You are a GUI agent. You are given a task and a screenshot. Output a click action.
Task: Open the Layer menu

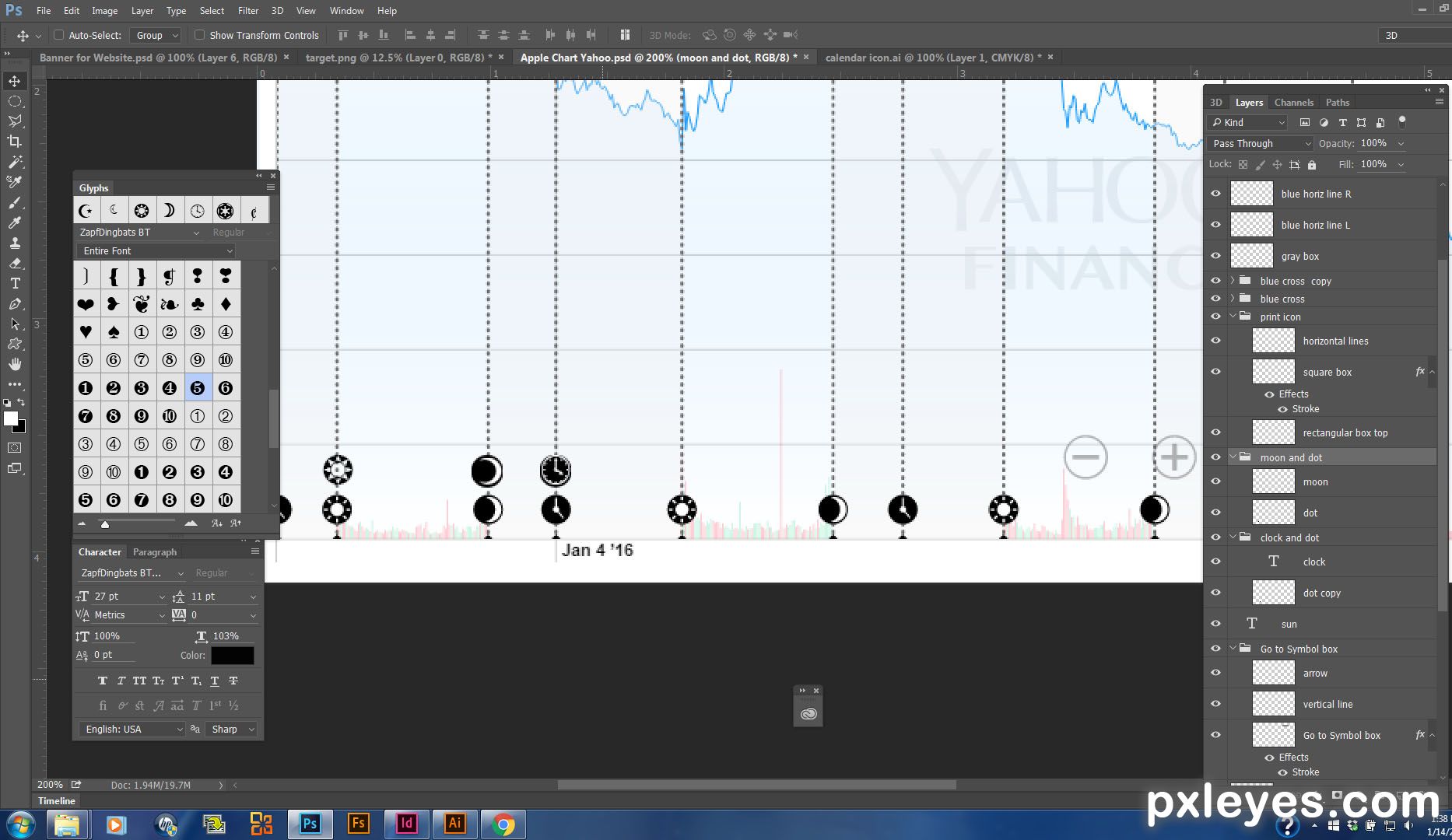142,11
